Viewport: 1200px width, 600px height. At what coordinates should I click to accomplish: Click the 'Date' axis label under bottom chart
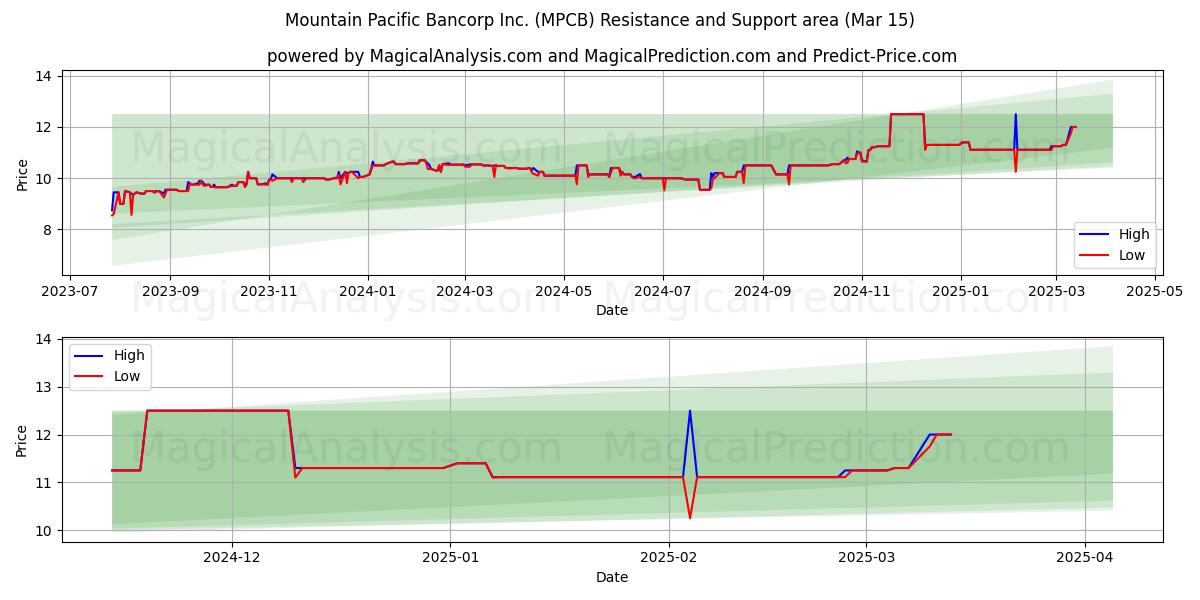(x=612, y=577)
